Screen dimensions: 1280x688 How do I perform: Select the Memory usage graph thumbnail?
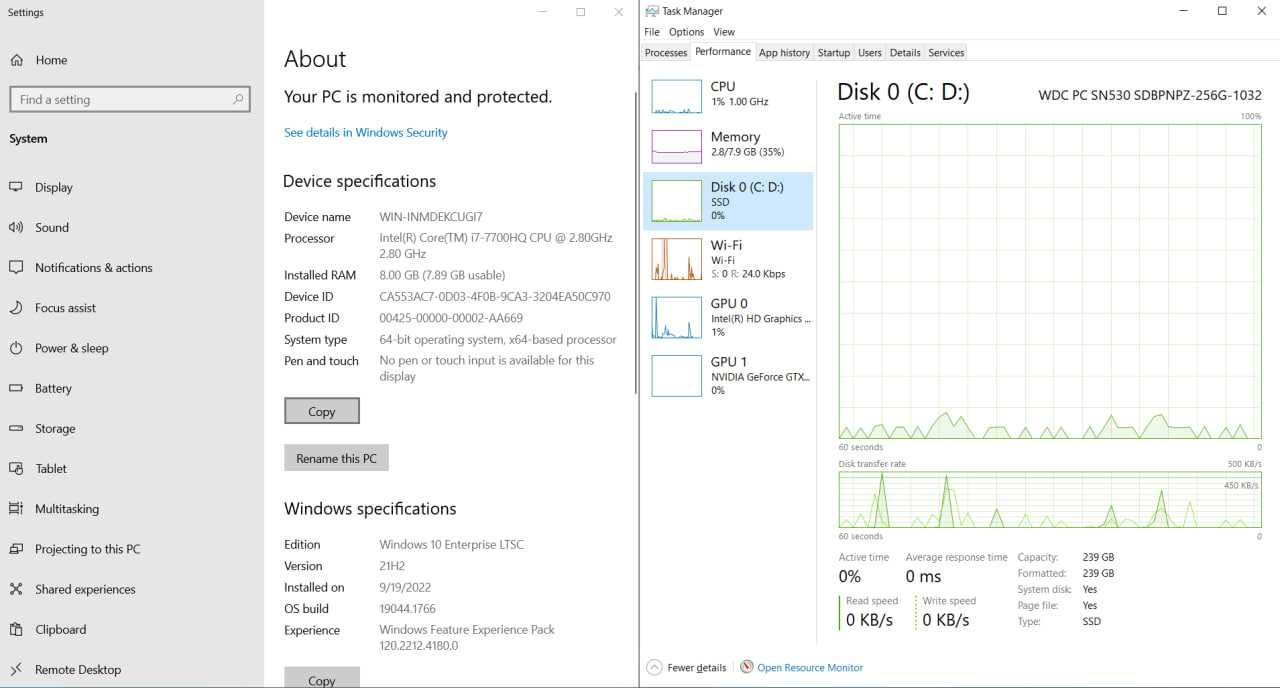pos(677,146)
